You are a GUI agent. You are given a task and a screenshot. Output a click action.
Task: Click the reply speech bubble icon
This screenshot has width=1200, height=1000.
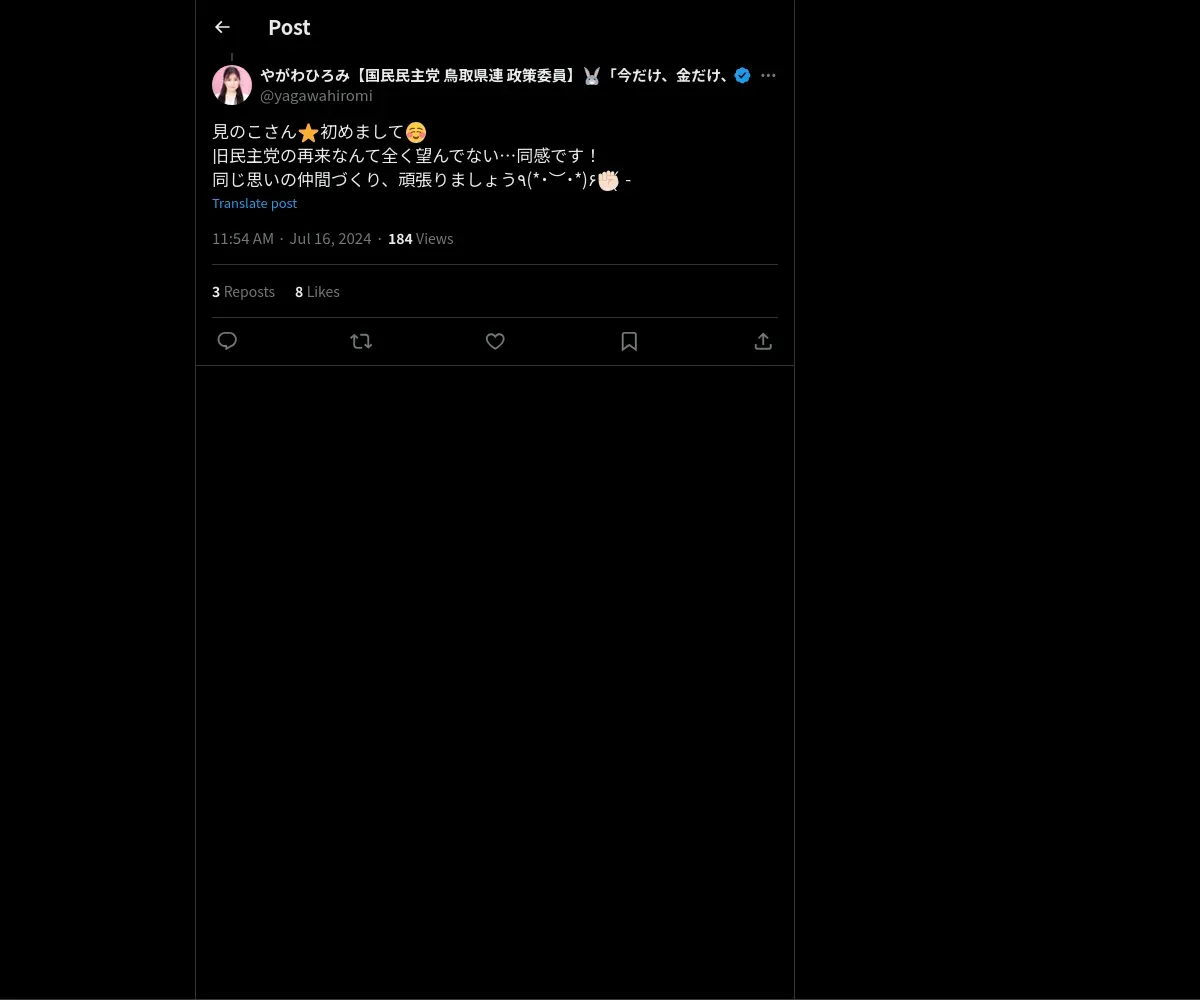(x=227, y=341)
